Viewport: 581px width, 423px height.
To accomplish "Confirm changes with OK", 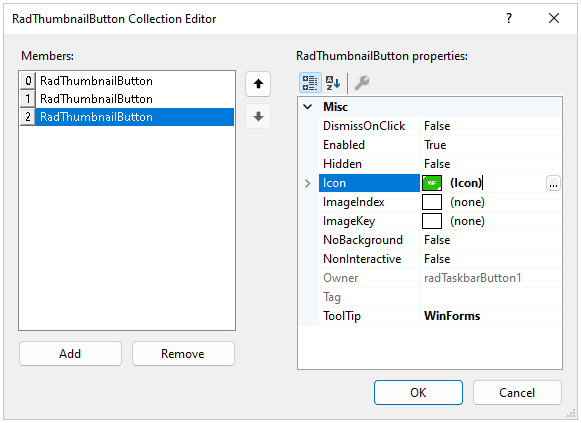I will click(418, 393).
